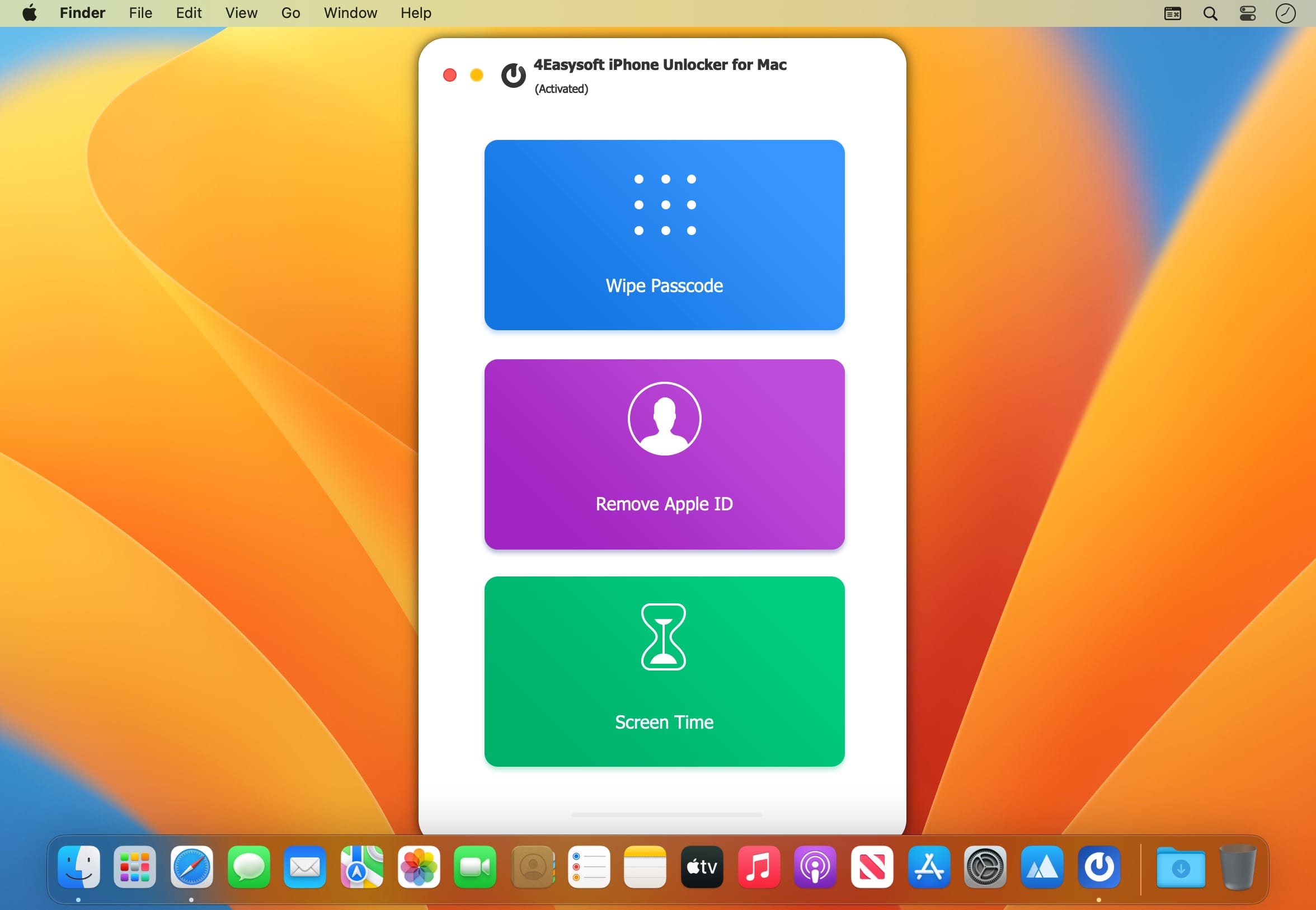Open FaceTime from the Dock
1316x910 pixels.
pos(475,867)
